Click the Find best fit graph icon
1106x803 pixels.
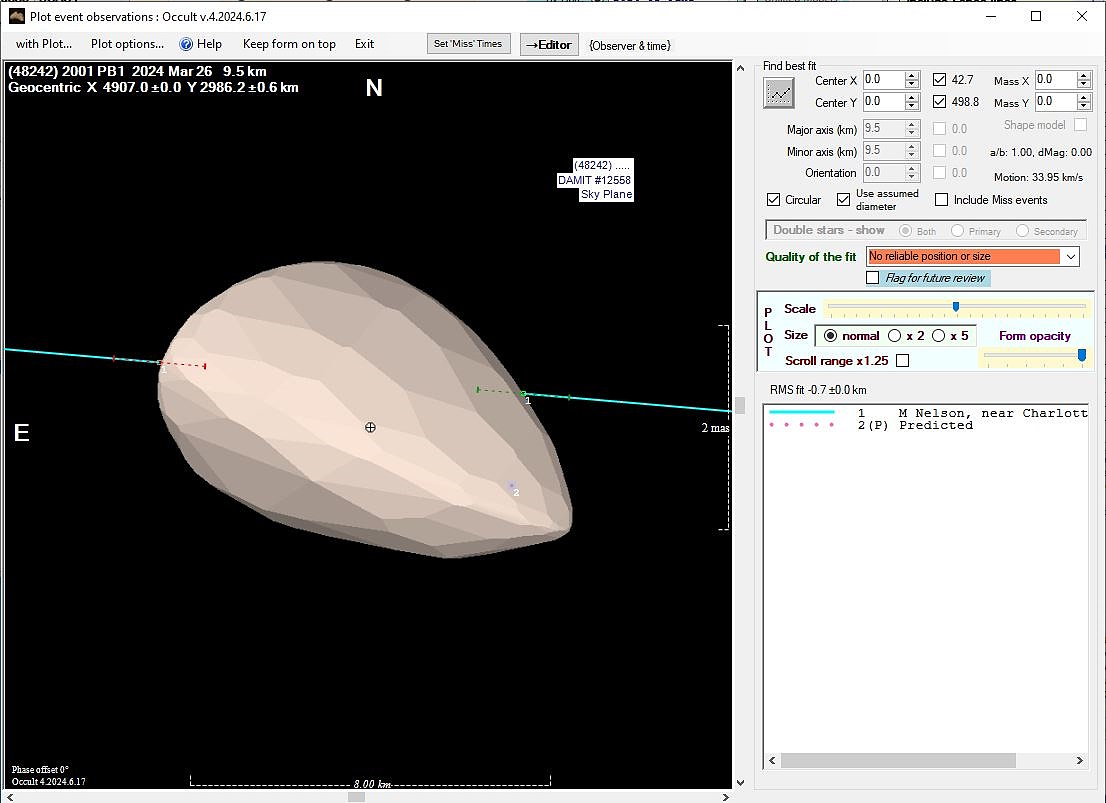[x=779, y=92]
